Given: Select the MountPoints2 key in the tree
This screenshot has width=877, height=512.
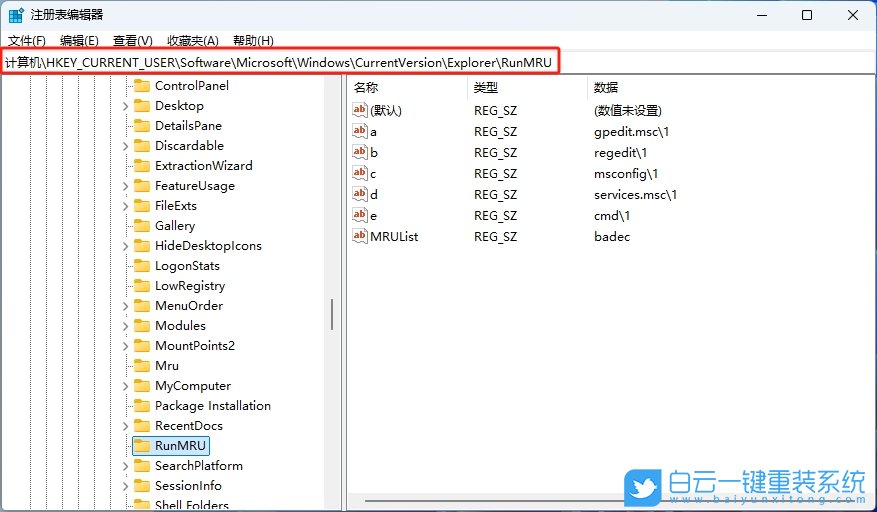Looking at the screenshot, I should 195,346.
